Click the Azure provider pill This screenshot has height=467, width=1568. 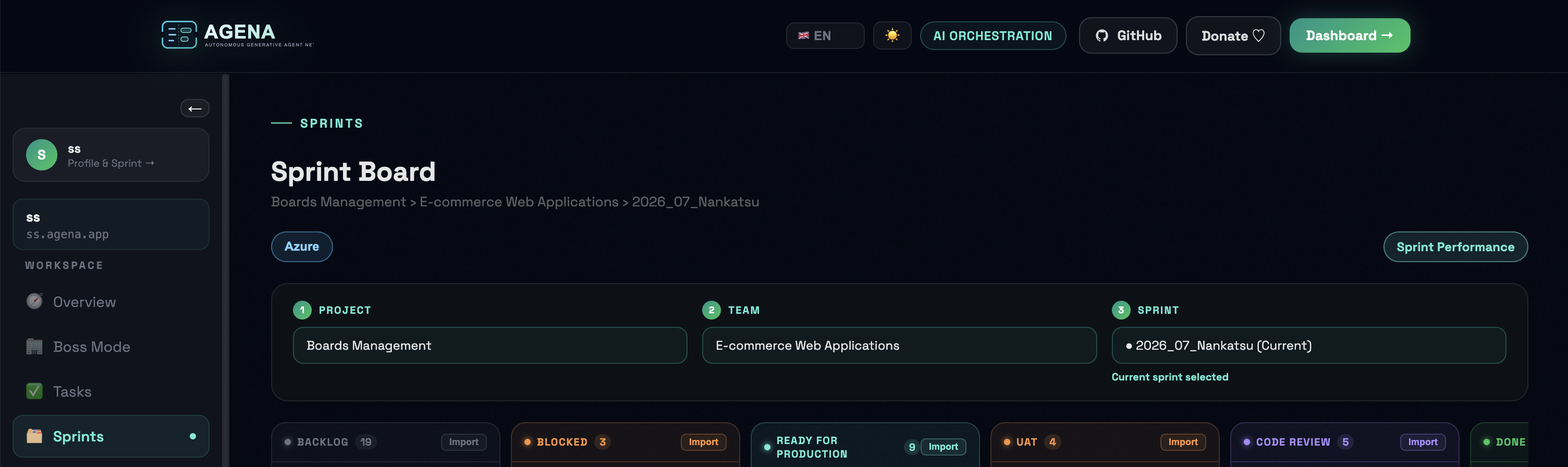click(302, 247)
